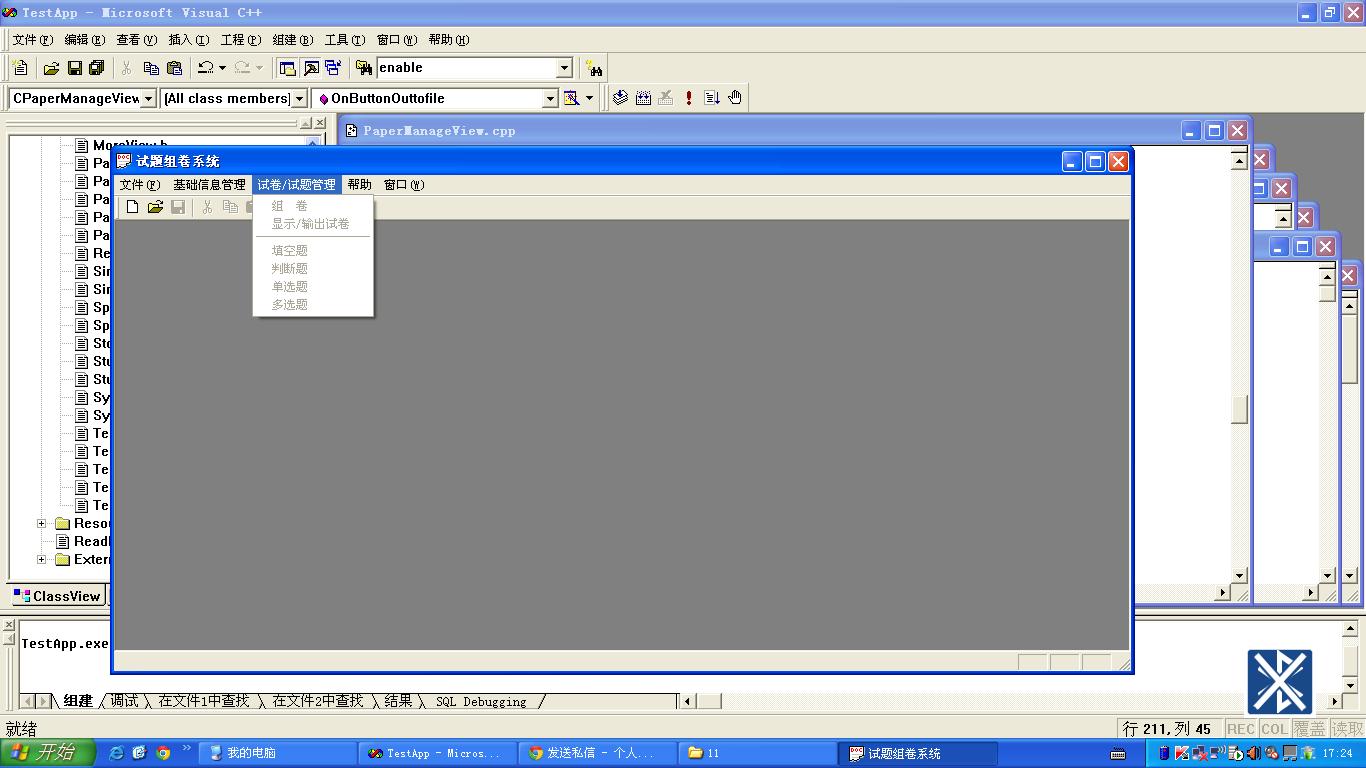Open the 插入 menu in Visual C++
The image size is (1366, 768).
[188, 40]
